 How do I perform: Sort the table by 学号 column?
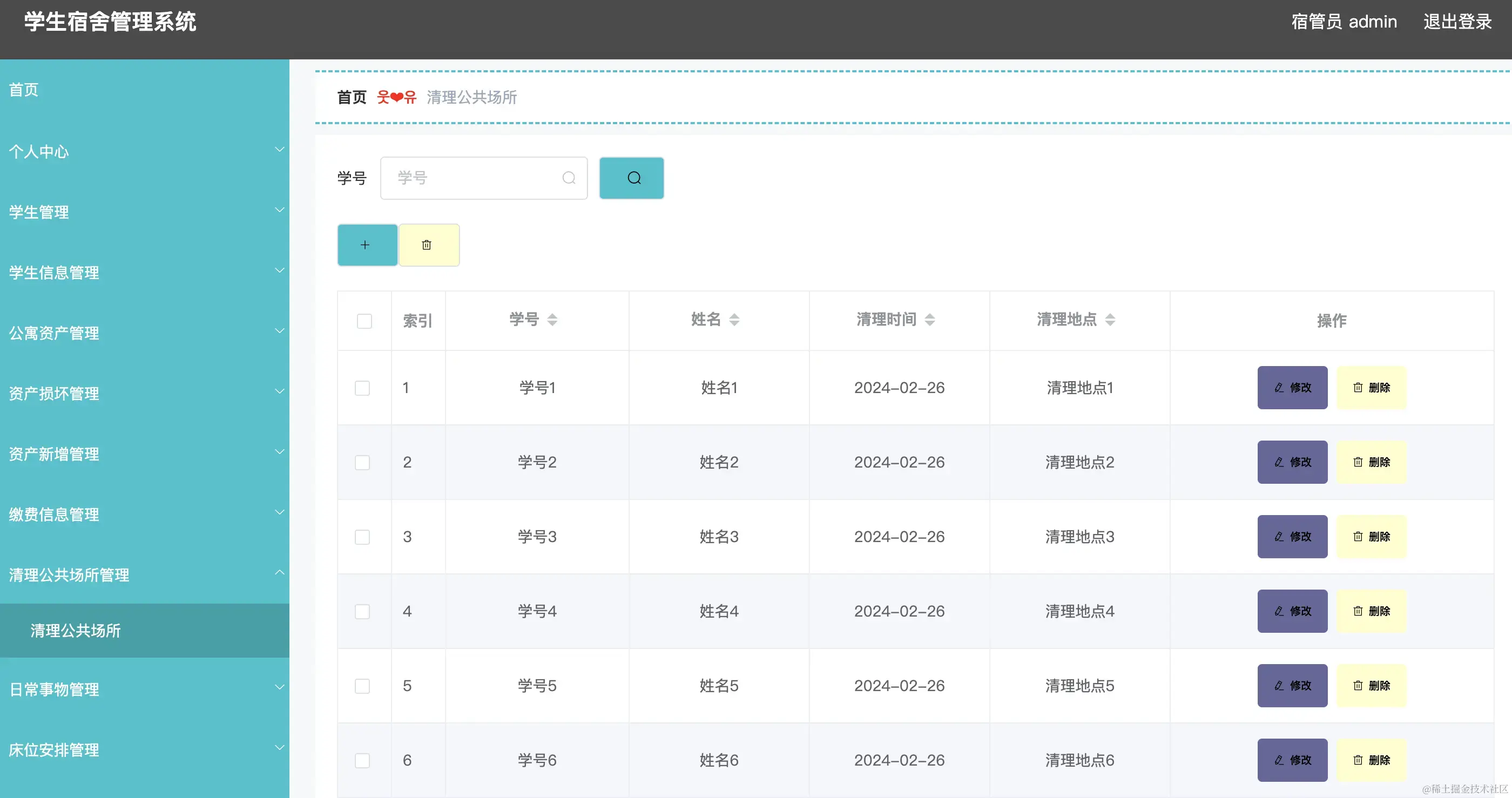pyautogui.click(x=552, y=320)
